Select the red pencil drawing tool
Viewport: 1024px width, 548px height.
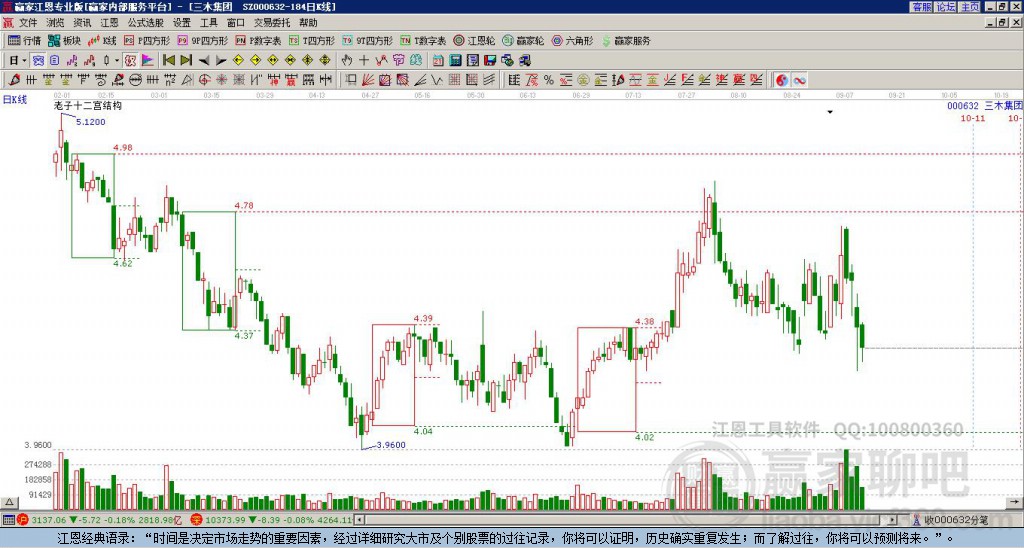point(13,80)
